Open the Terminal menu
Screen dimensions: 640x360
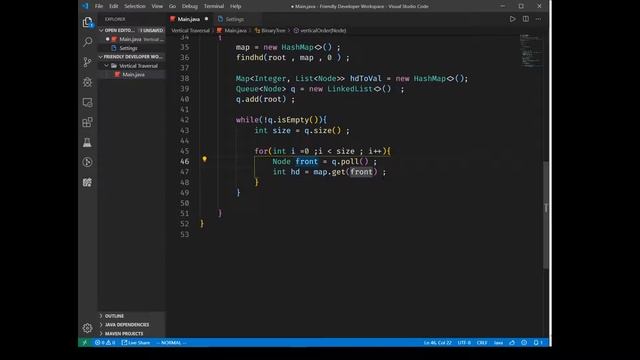pyautogui.click(x=213, y=6)
